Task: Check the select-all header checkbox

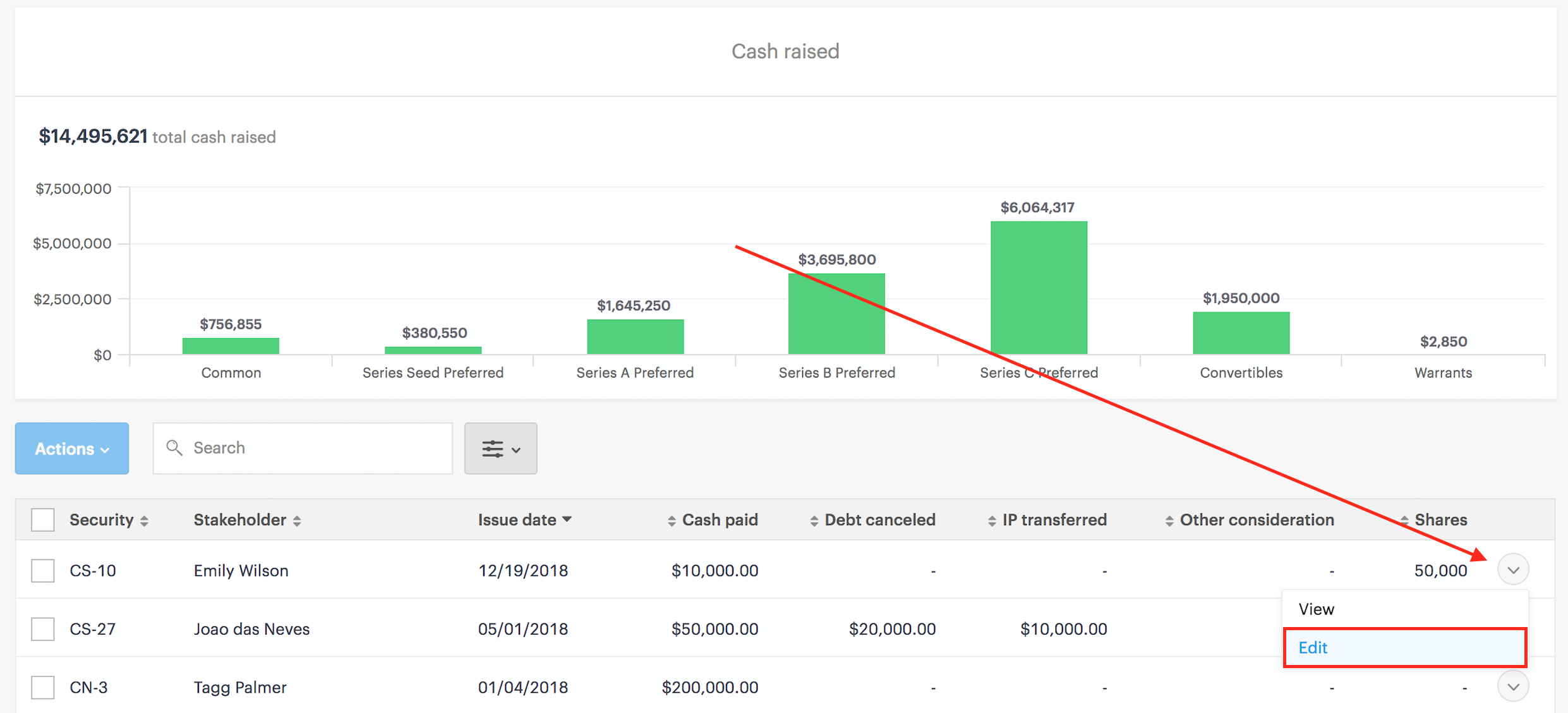Action: (x=43, y=520)
